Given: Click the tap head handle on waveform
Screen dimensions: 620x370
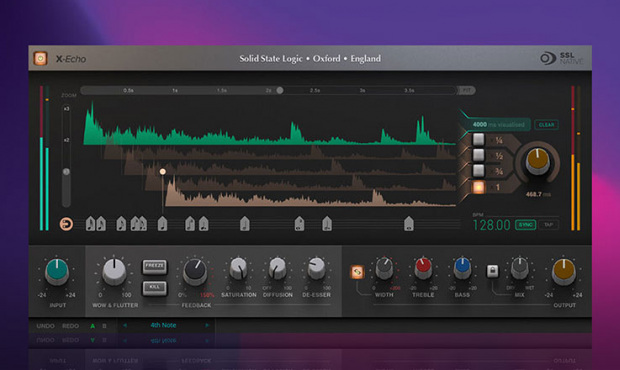Looking at the screenshot, I should pos(163,172).
